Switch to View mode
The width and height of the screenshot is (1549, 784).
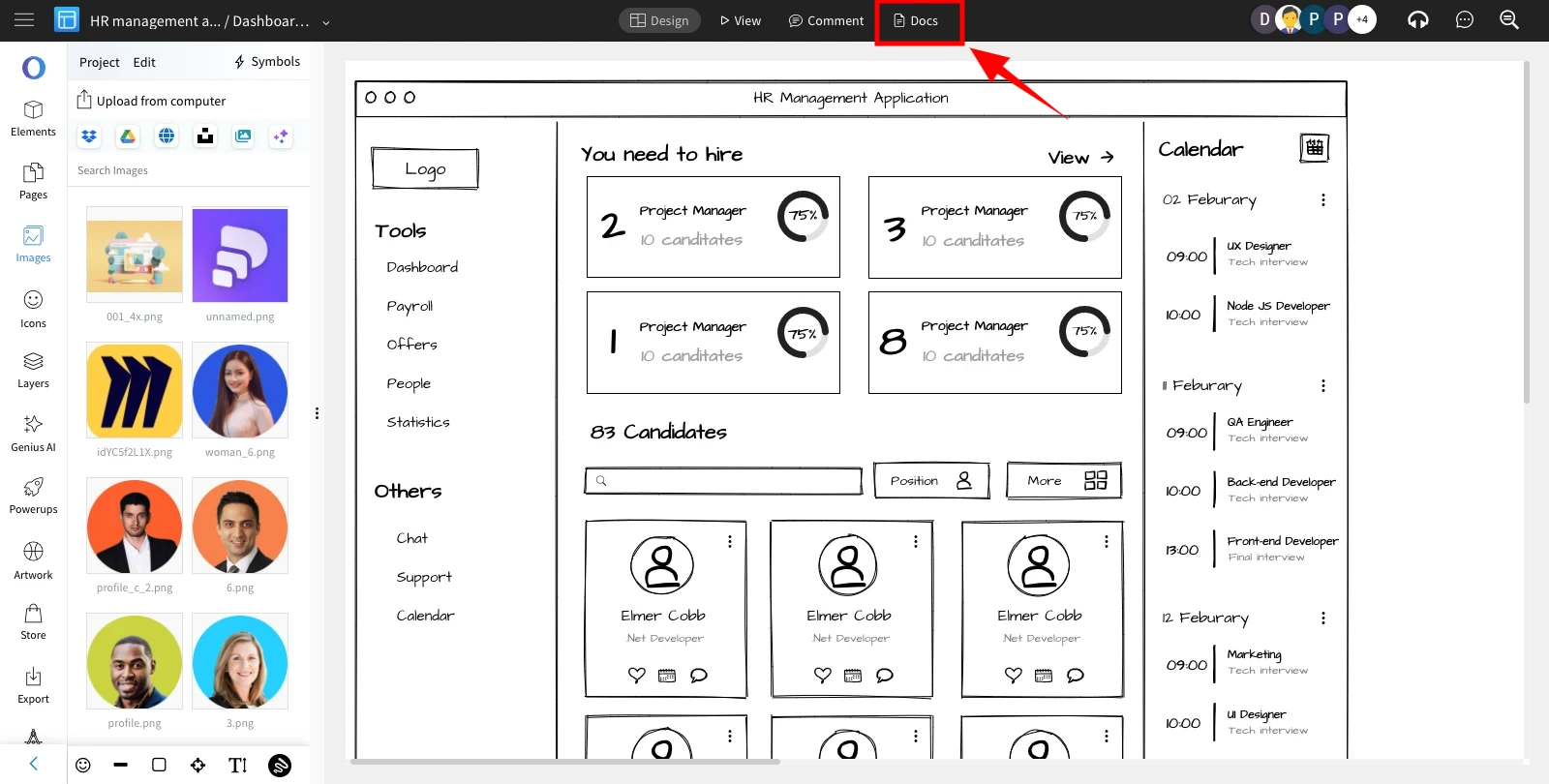click(741, 20)
